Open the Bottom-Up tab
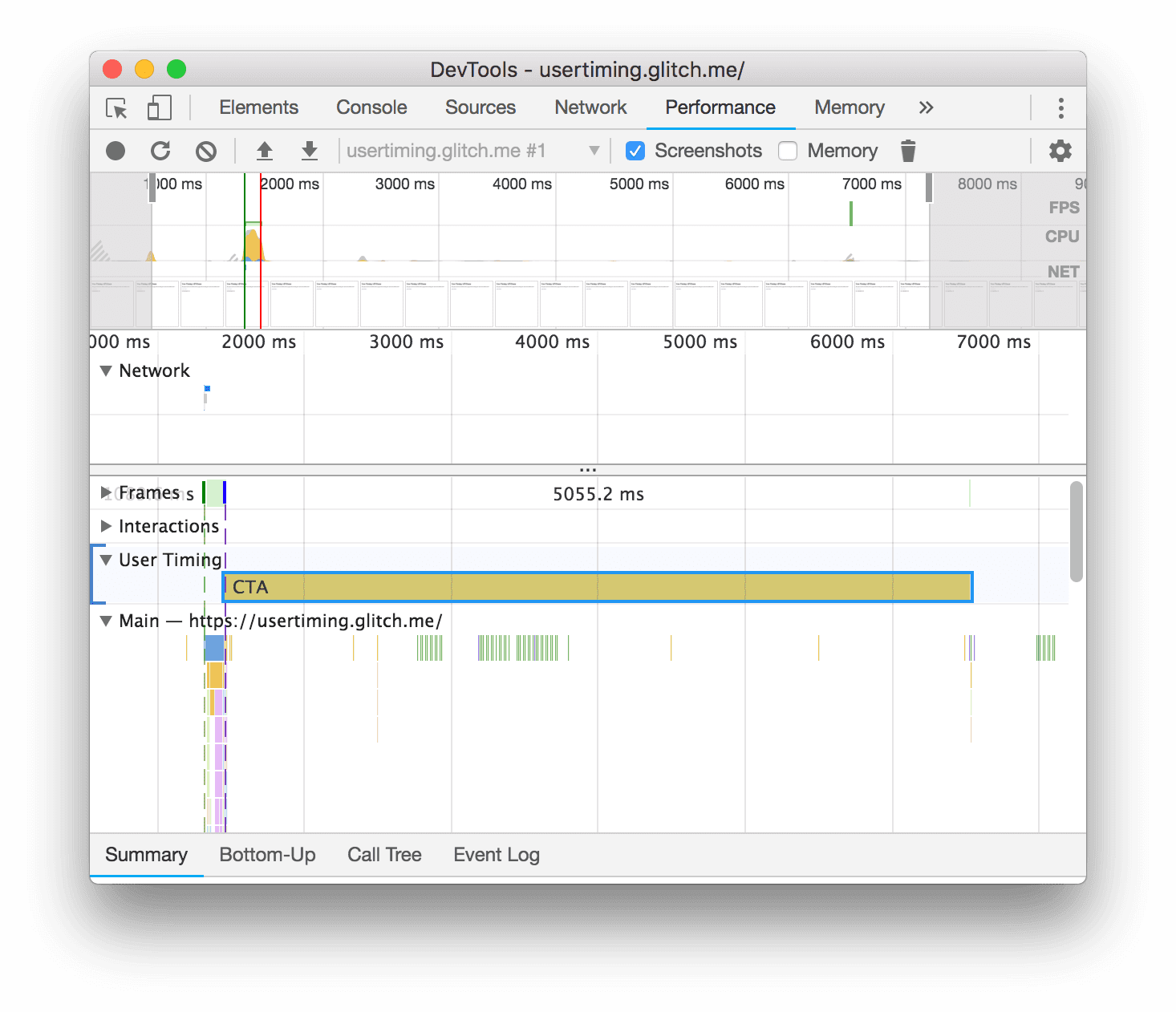The height and width of the screenshot is (1012, 1176). 267,854
